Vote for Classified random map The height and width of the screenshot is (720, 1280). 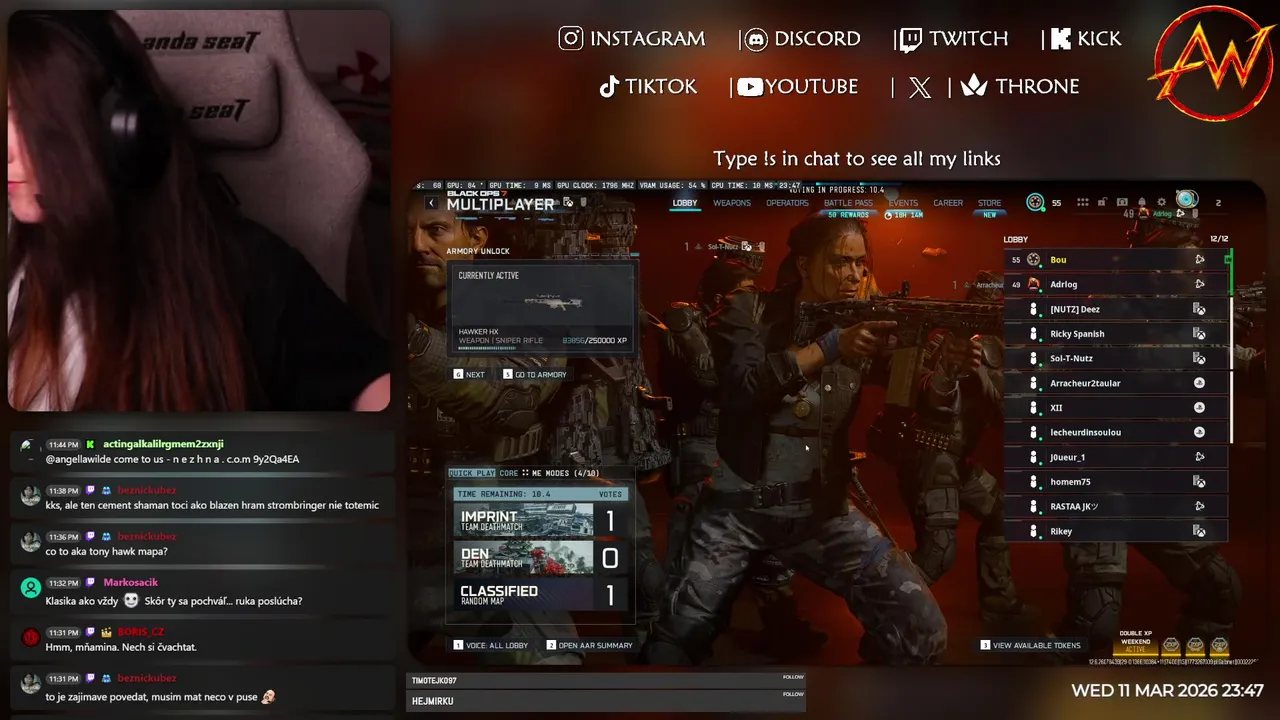point(541,595)
